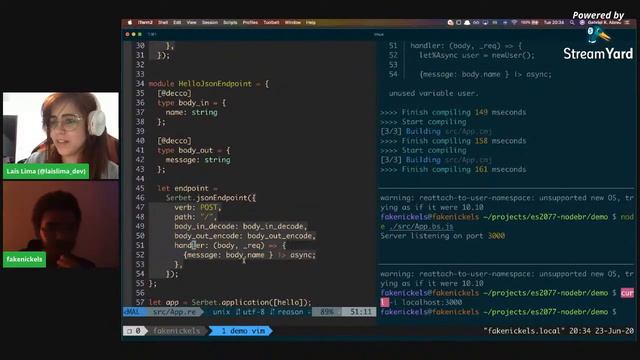The image size is (640, 360).
Task: Open the Window menu
Action: click(293, 22)
